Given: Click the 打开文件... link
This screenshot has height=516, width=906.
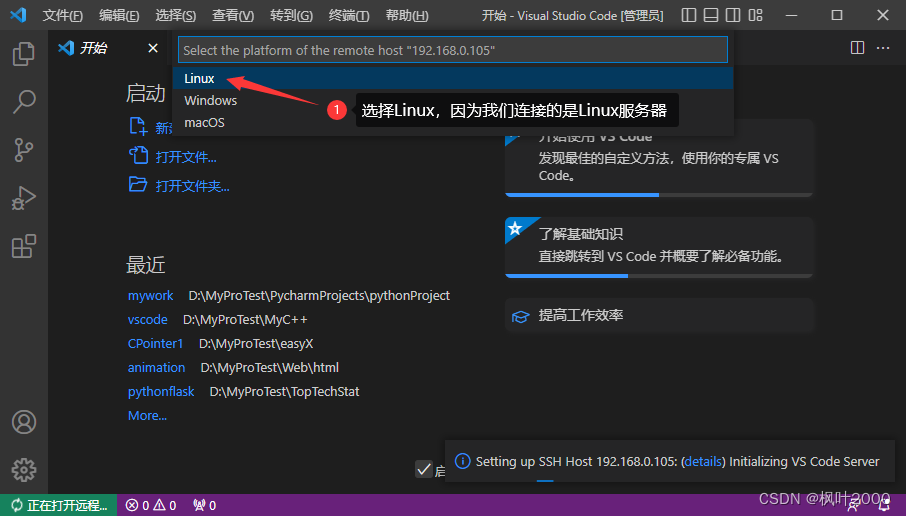Looking at the screenshot, I should tap(186, 157).
